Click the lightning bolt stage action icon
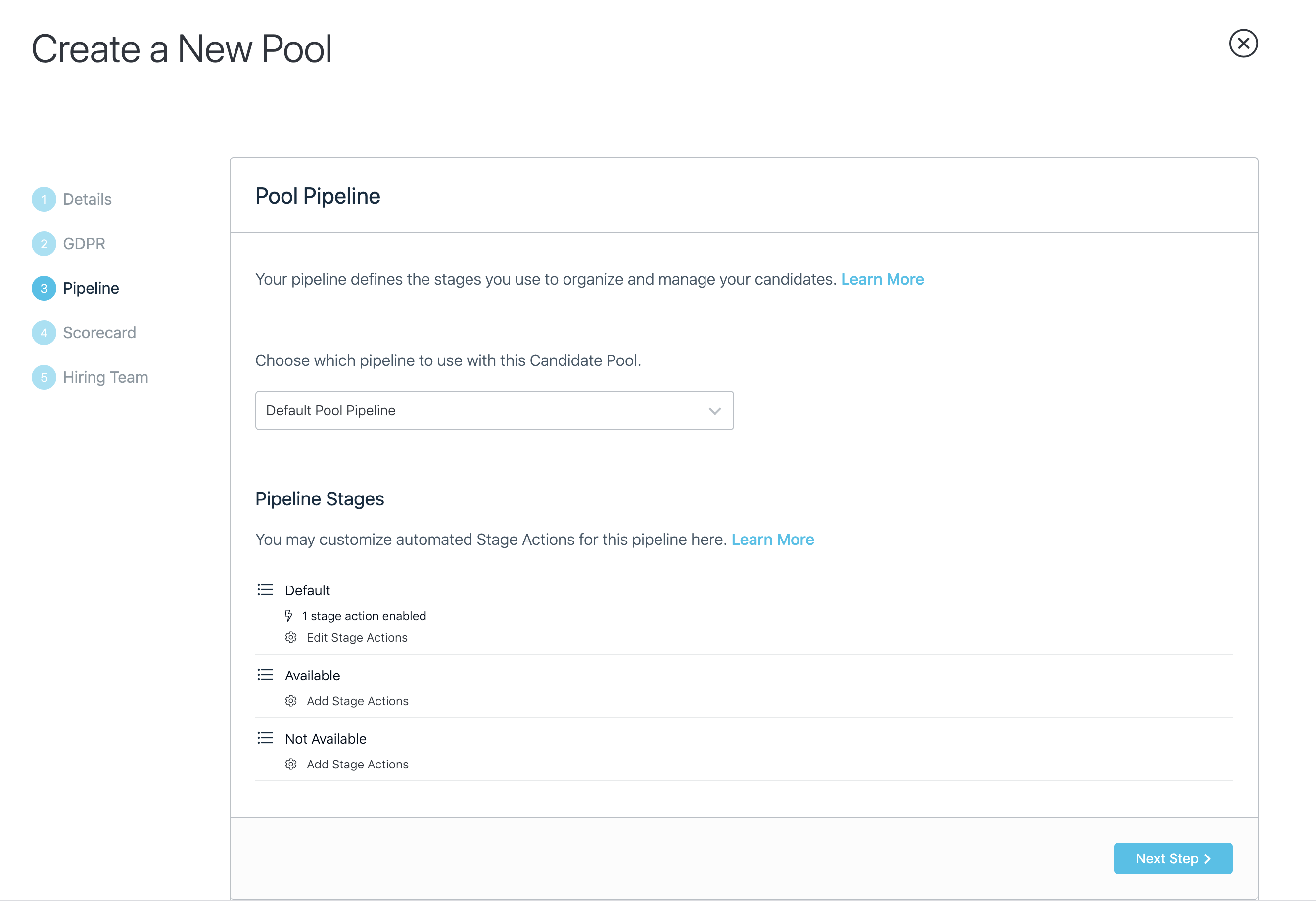 [x=289, y=615]
